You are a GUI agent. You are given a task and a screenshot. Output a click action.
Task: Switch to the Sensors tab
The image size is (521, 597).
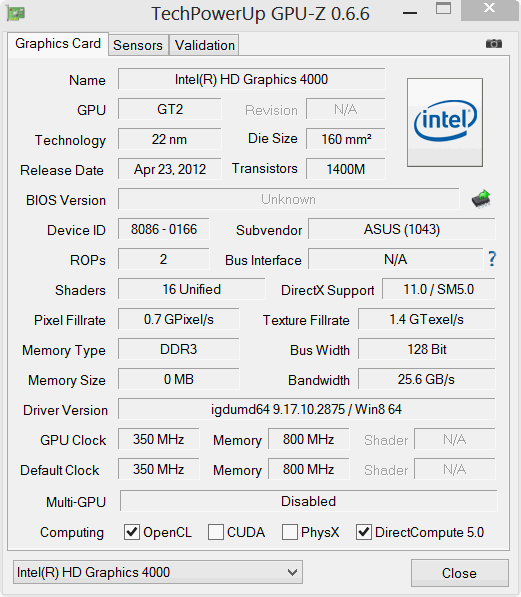(138, 45)
